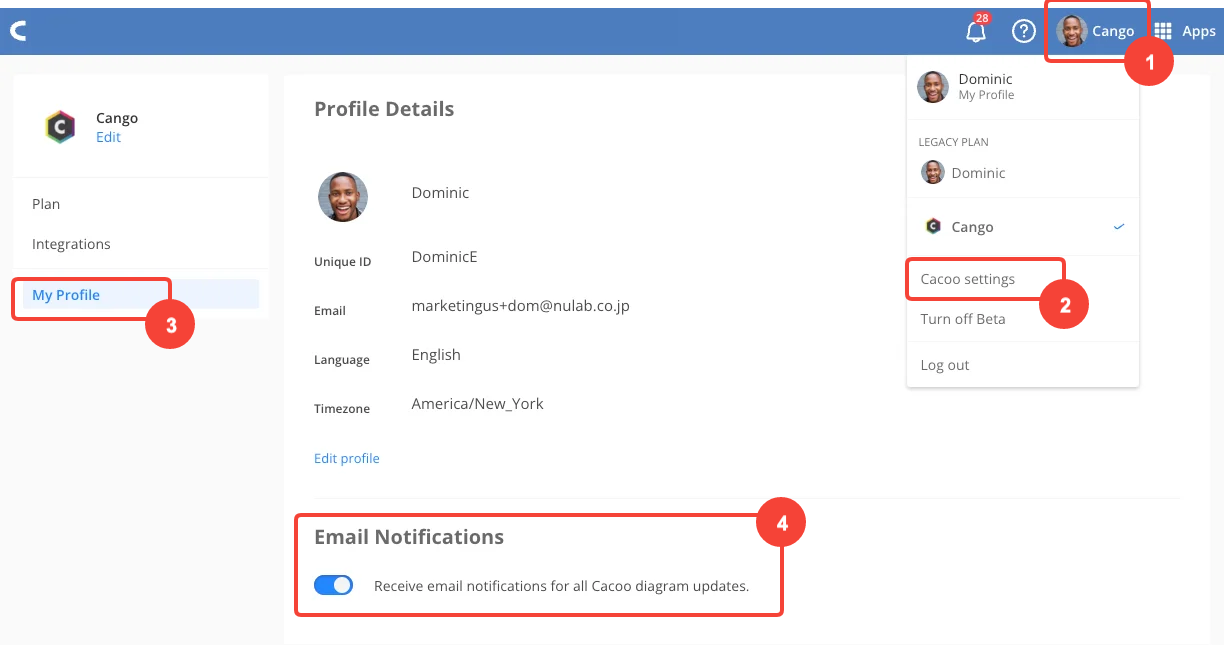The image size is (1224, 645).
Task: Click the Cango name in the sidebar card
Action: [117, 118]
